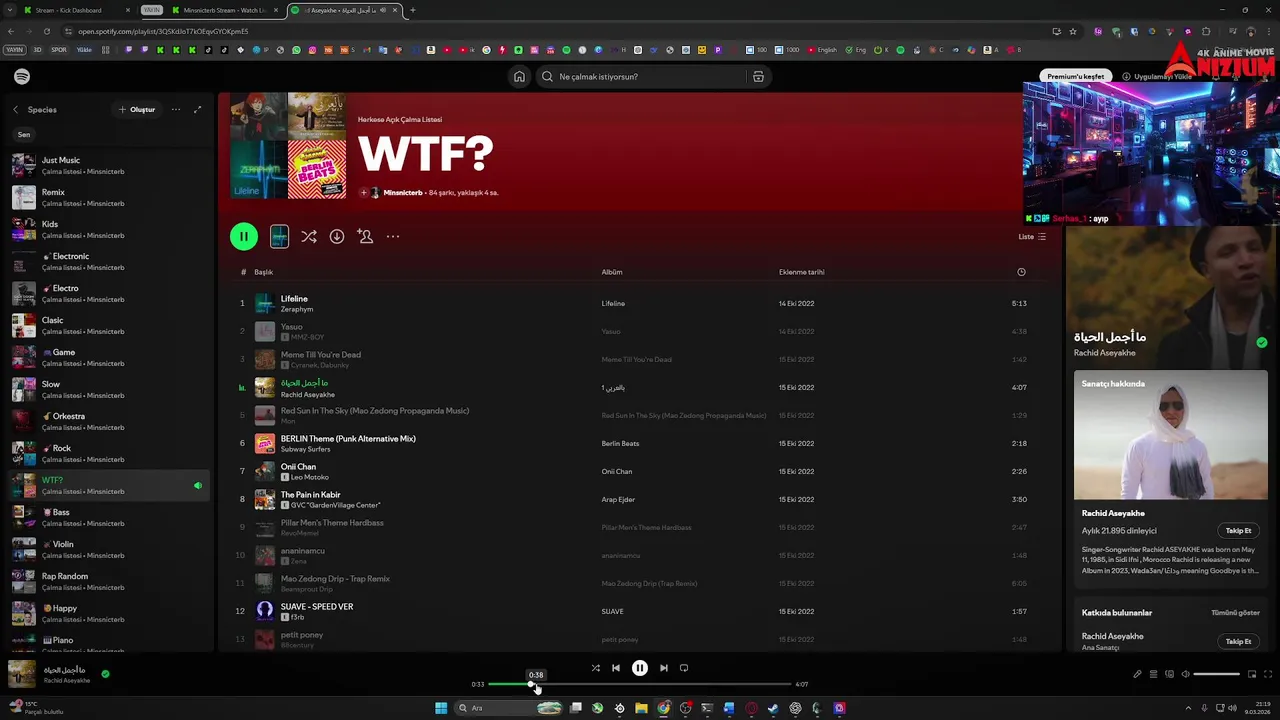
Task: Open the Spotify home page icon
Action: coord(519,76)
